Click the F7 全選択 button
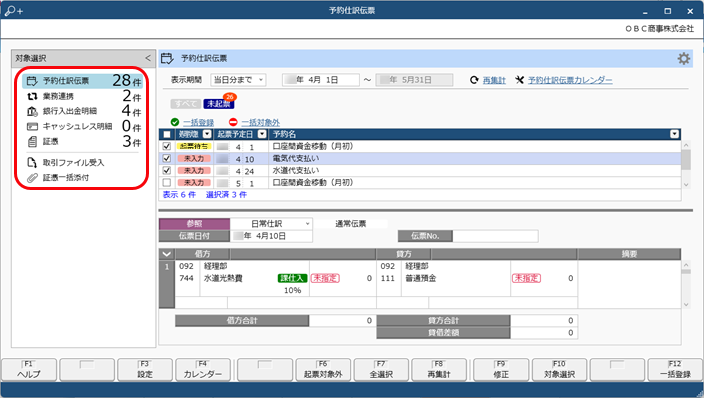The width and height of the screenshot is (704, 398). coord(381,370)
